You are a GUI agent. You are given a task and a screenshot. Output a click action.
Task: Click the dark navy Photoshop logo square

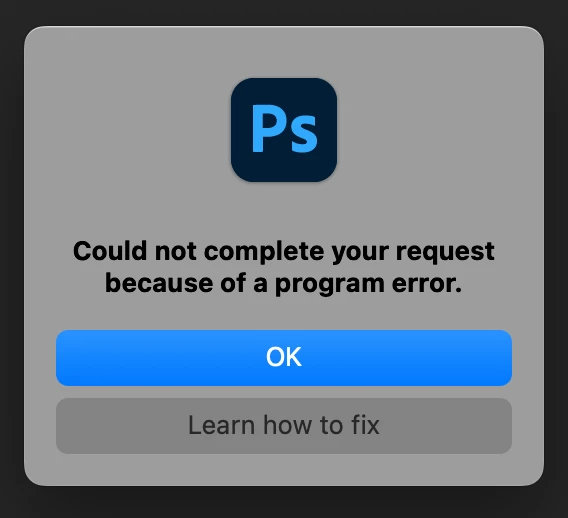[x=284, y=130]
